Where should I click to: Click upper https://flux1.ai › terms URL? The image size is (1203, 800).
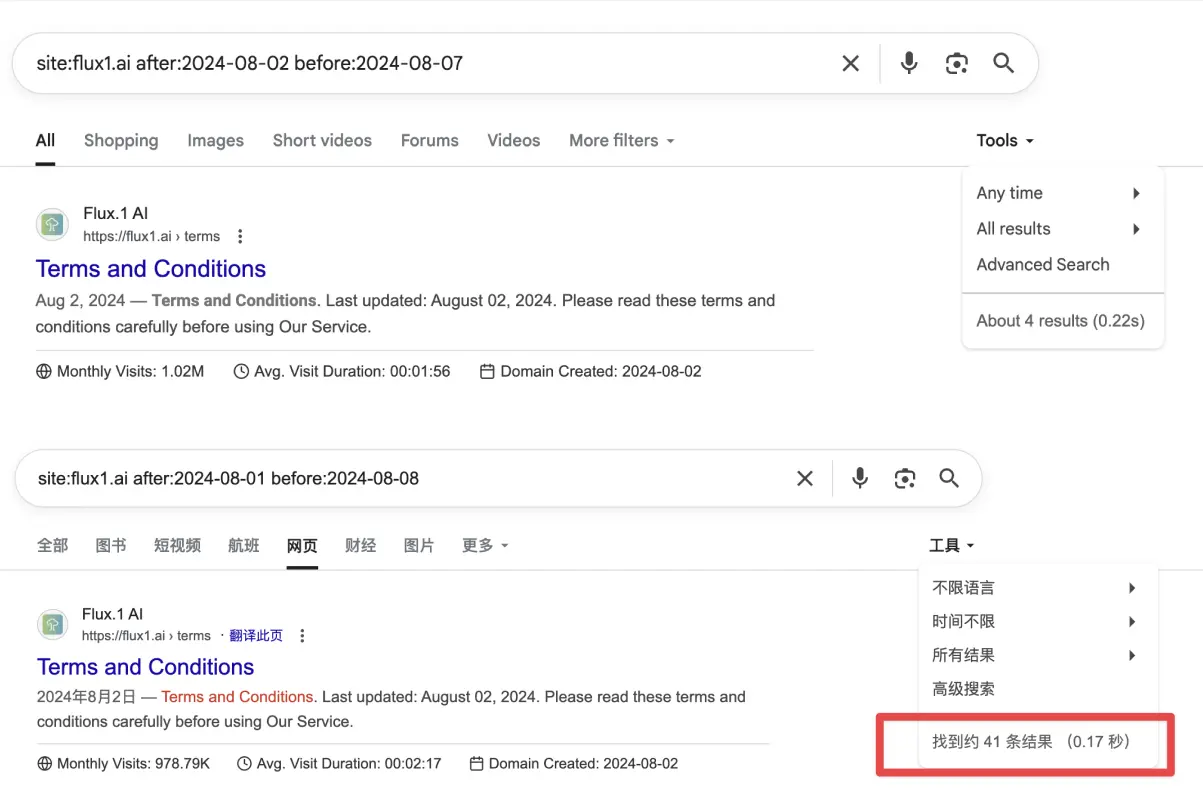(152, 237)
